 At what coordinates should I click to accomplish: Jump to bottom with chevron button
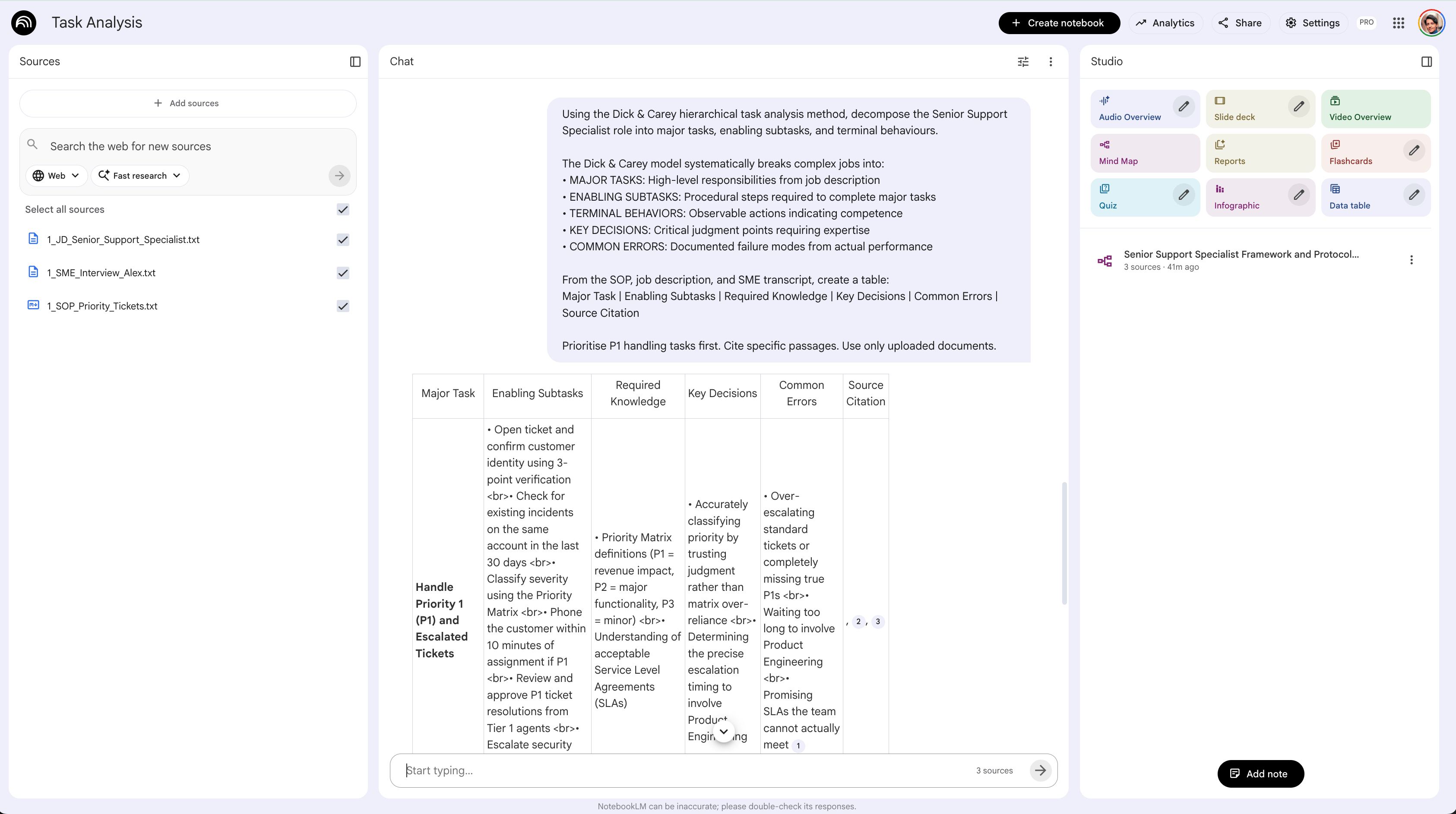[x=724, y=732]
